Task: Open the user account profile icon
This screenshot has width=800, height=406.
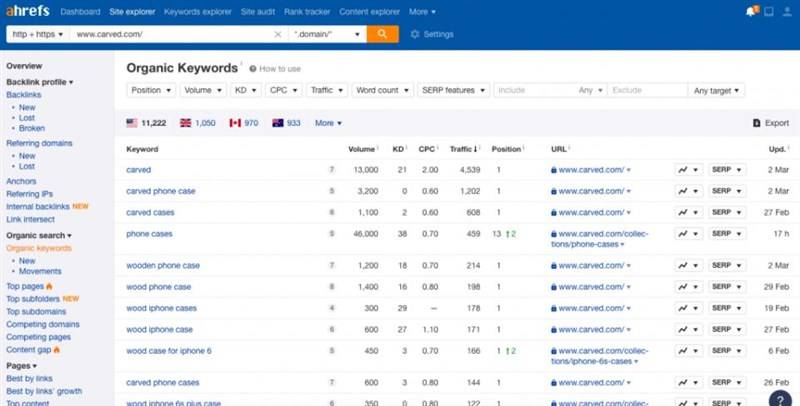Action: click(787, 12)
